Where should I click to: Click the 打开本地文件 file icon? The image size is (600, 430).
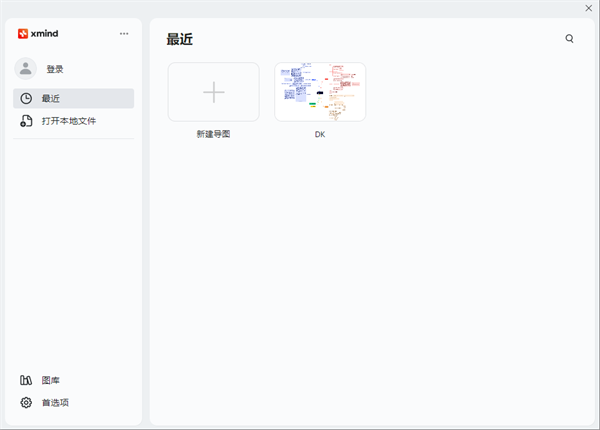click(26, 121)
